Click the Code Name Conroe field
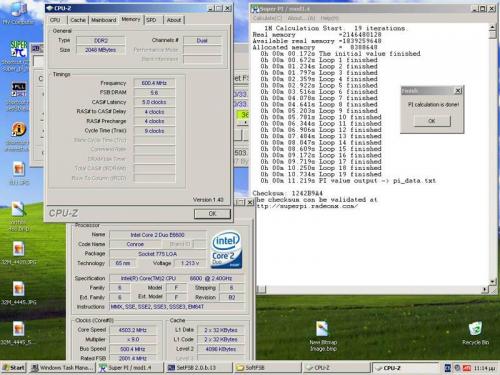Viewport: 500px width, 375px height. [135, 244]
